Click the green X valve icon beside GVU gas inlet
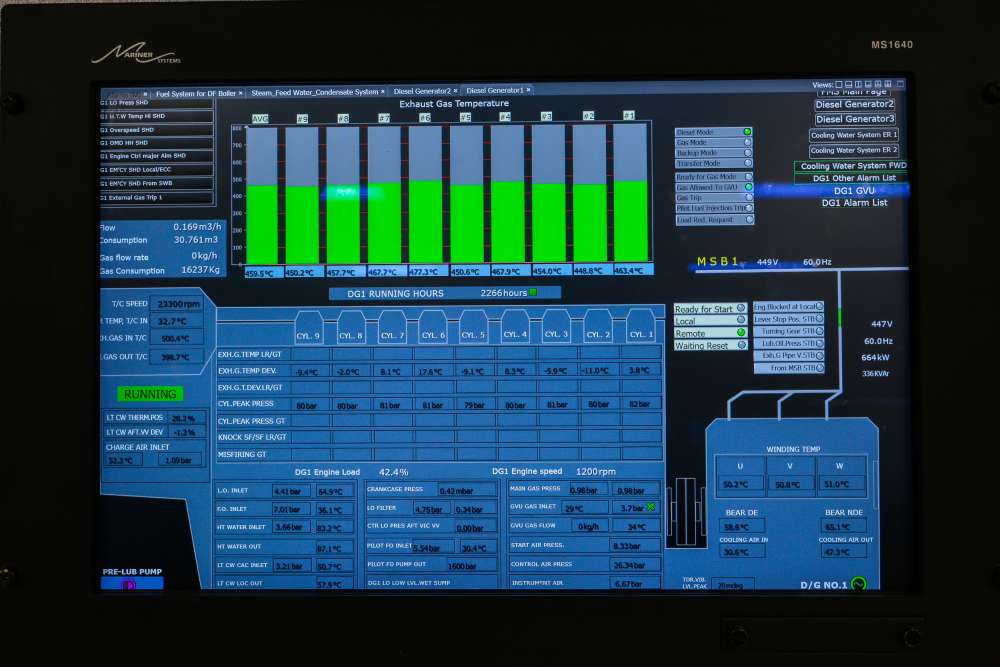The image size is (1000, 667). coord(651,507)
